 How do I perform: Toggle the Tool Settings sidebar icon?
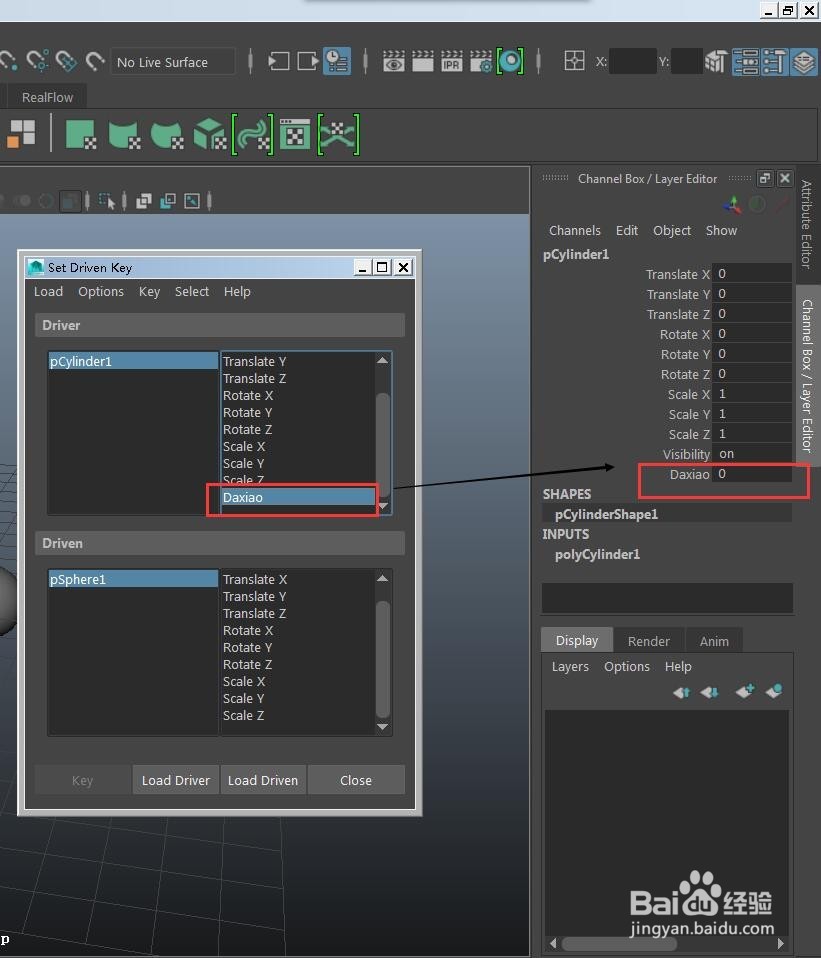(774, 61)
